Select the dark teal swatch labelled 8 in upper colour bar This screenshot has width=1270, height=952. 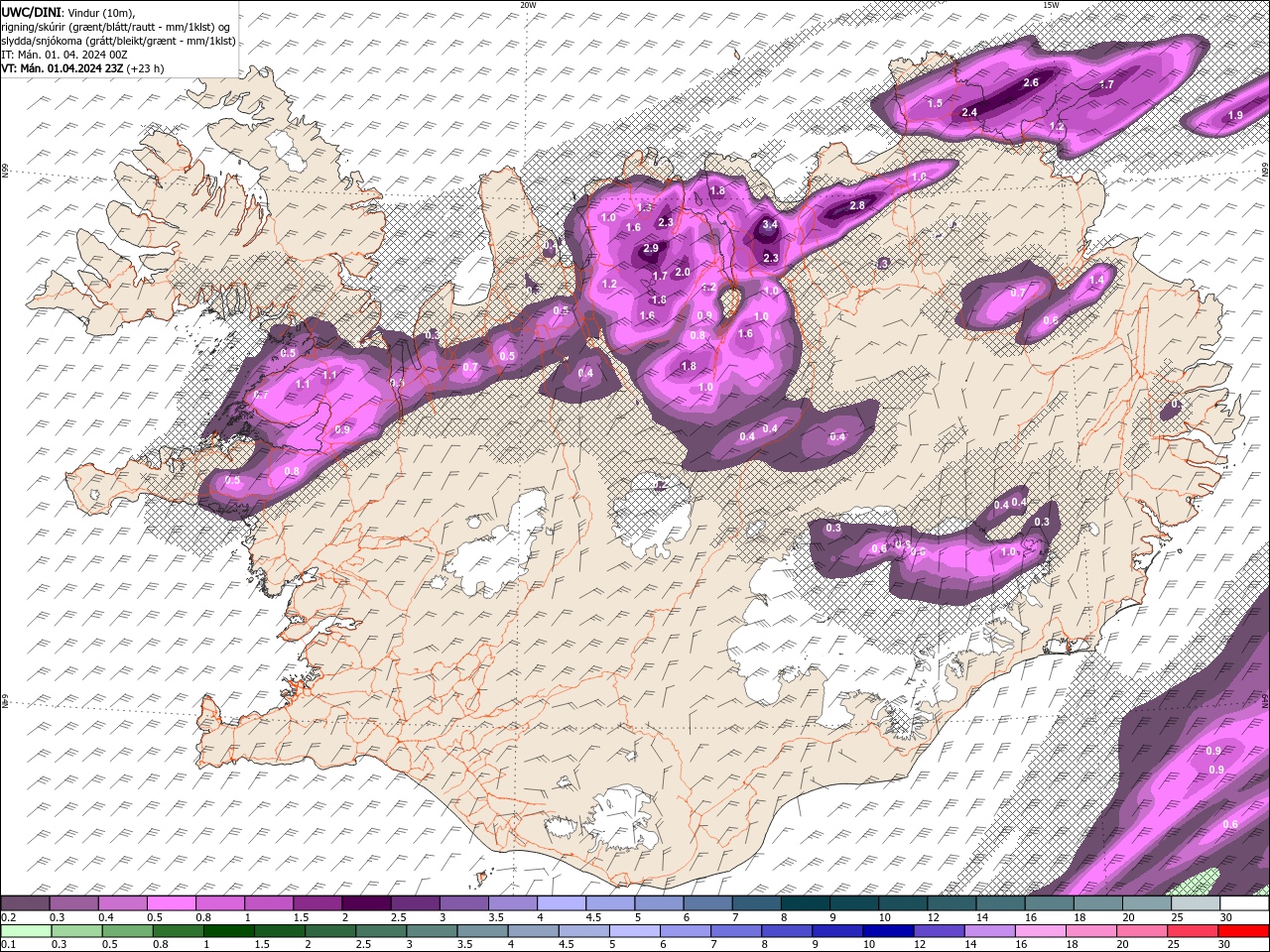coord(805,903)
